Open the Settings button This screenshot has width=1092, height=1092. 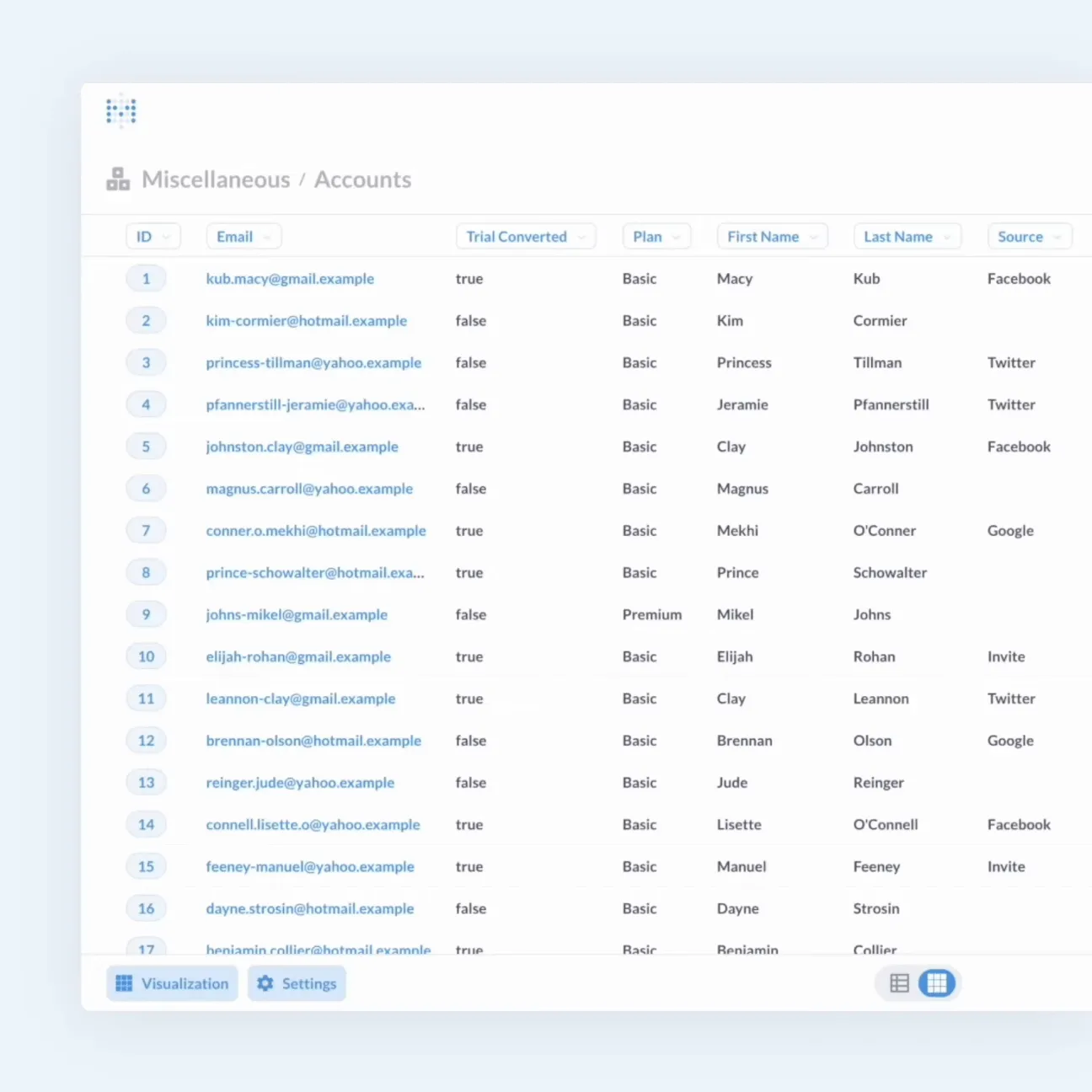[x=297, y=983]
